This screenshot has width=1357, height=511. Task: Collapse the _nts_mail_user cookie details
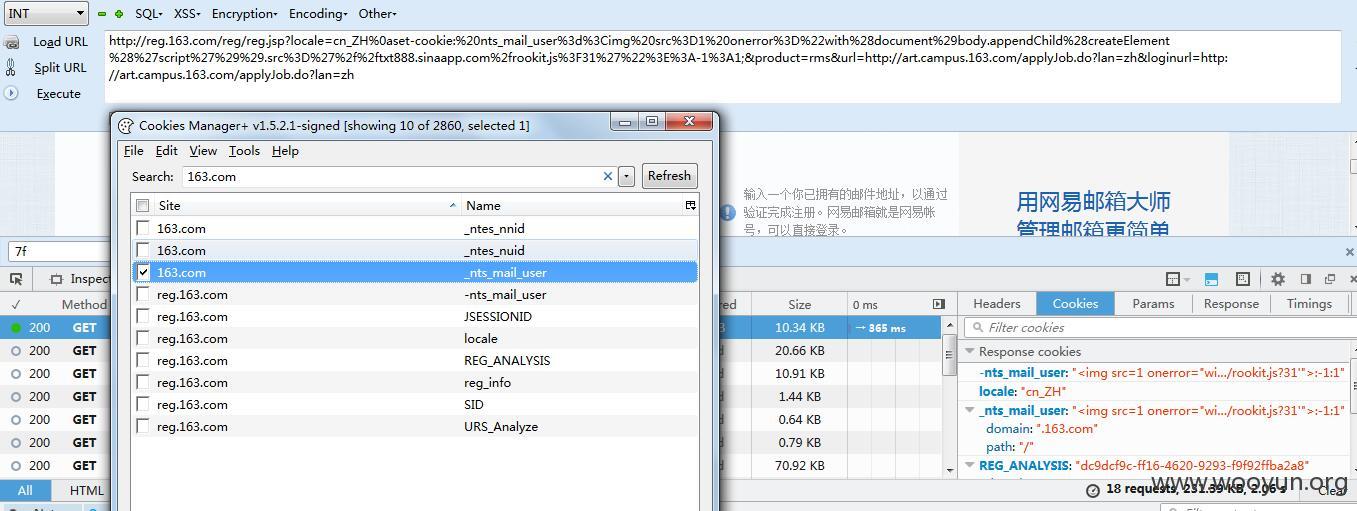click(x=969, y=410)
